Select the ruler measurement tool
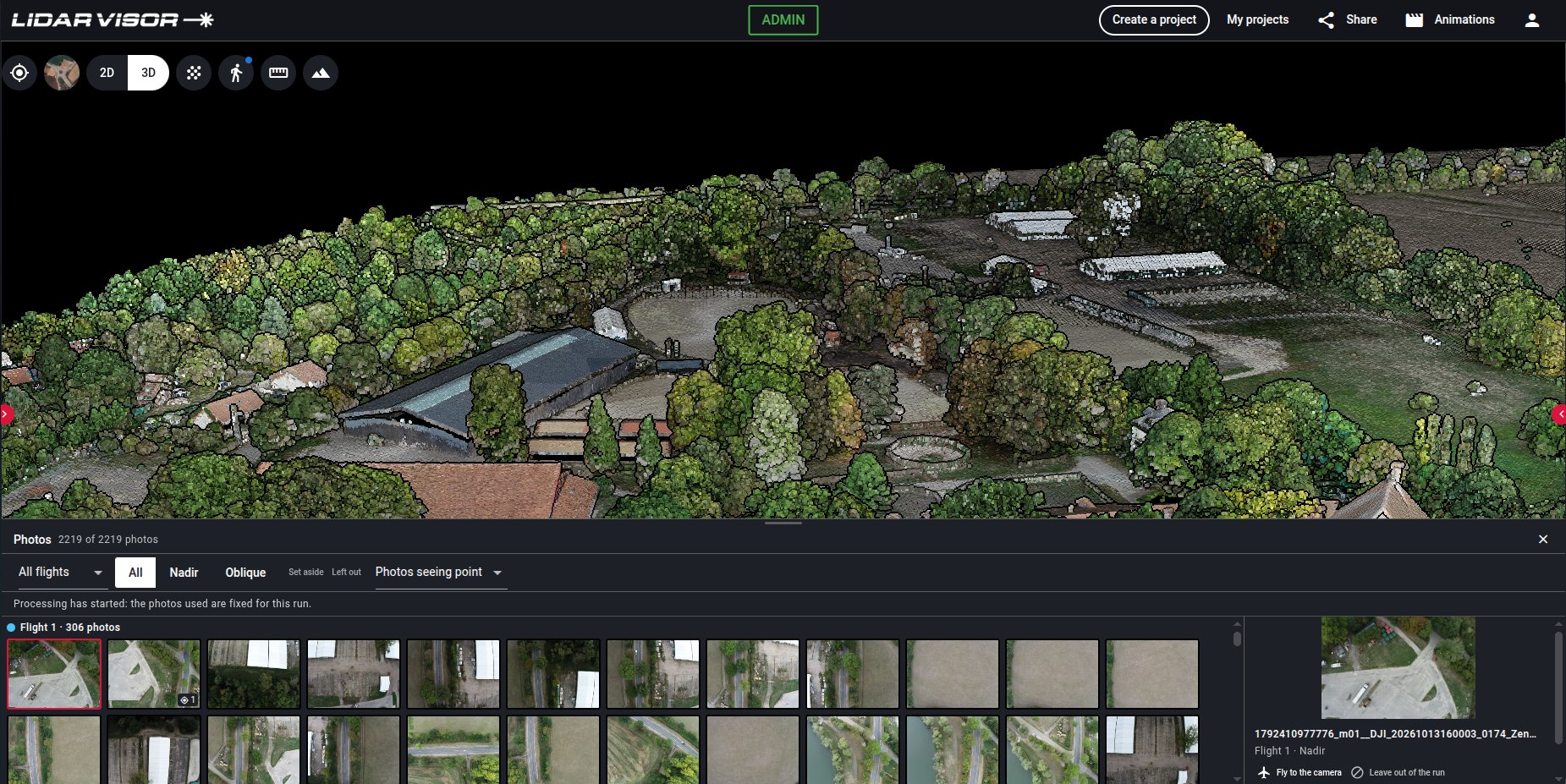Screen dimensions: 1566x784 278,73
